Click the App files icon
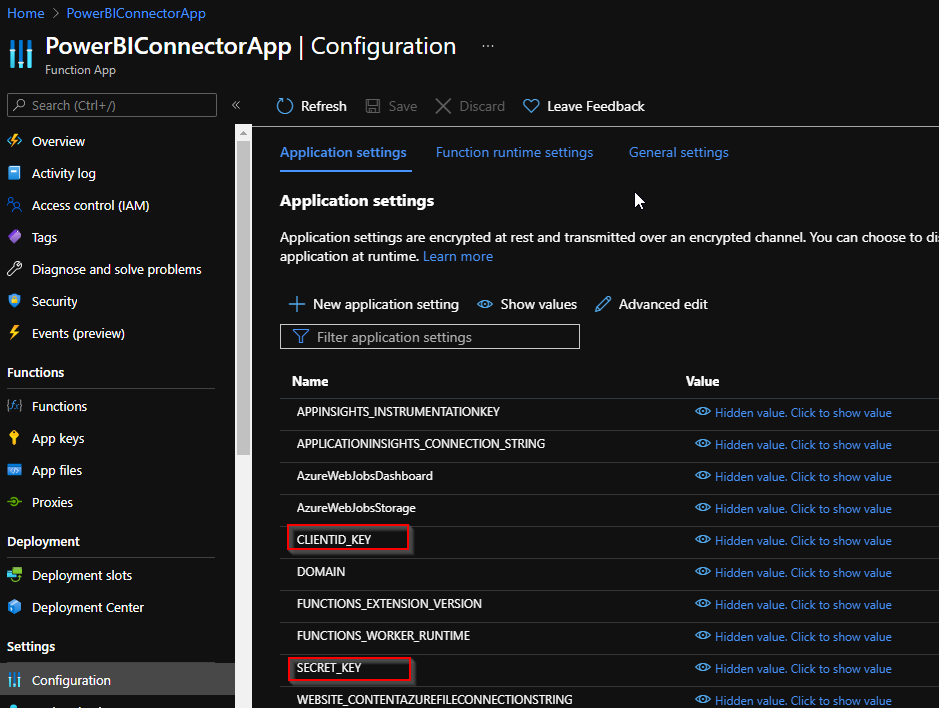 (14, 470)
